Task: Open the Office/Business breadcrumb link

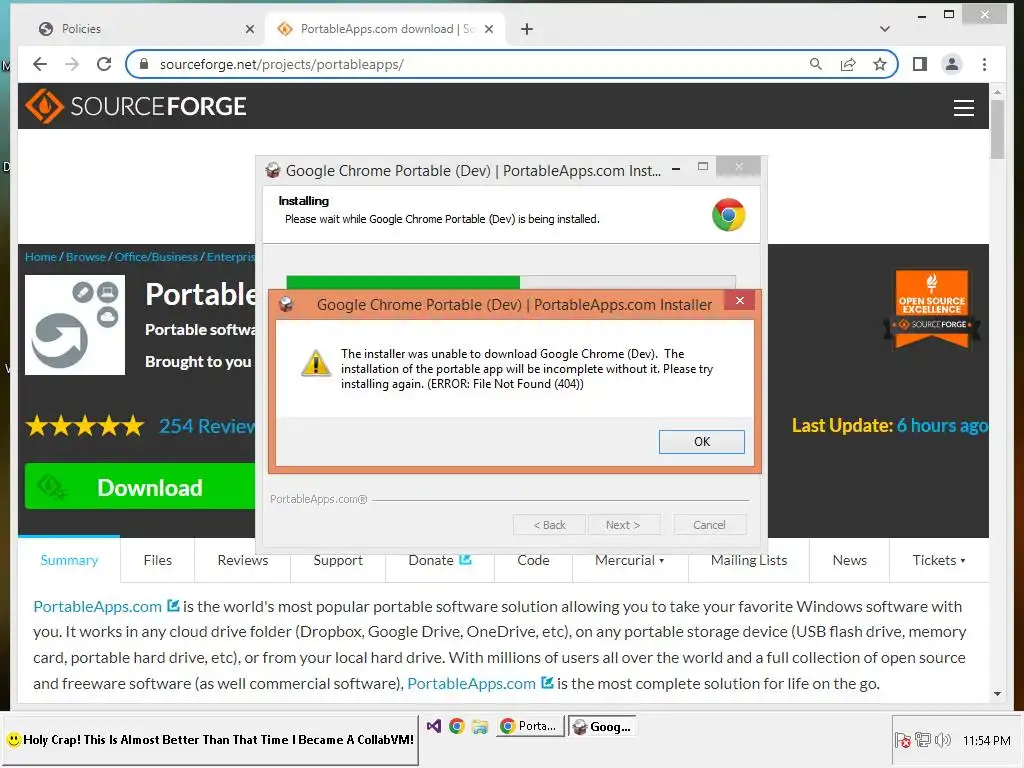Action: pos(156,257)
